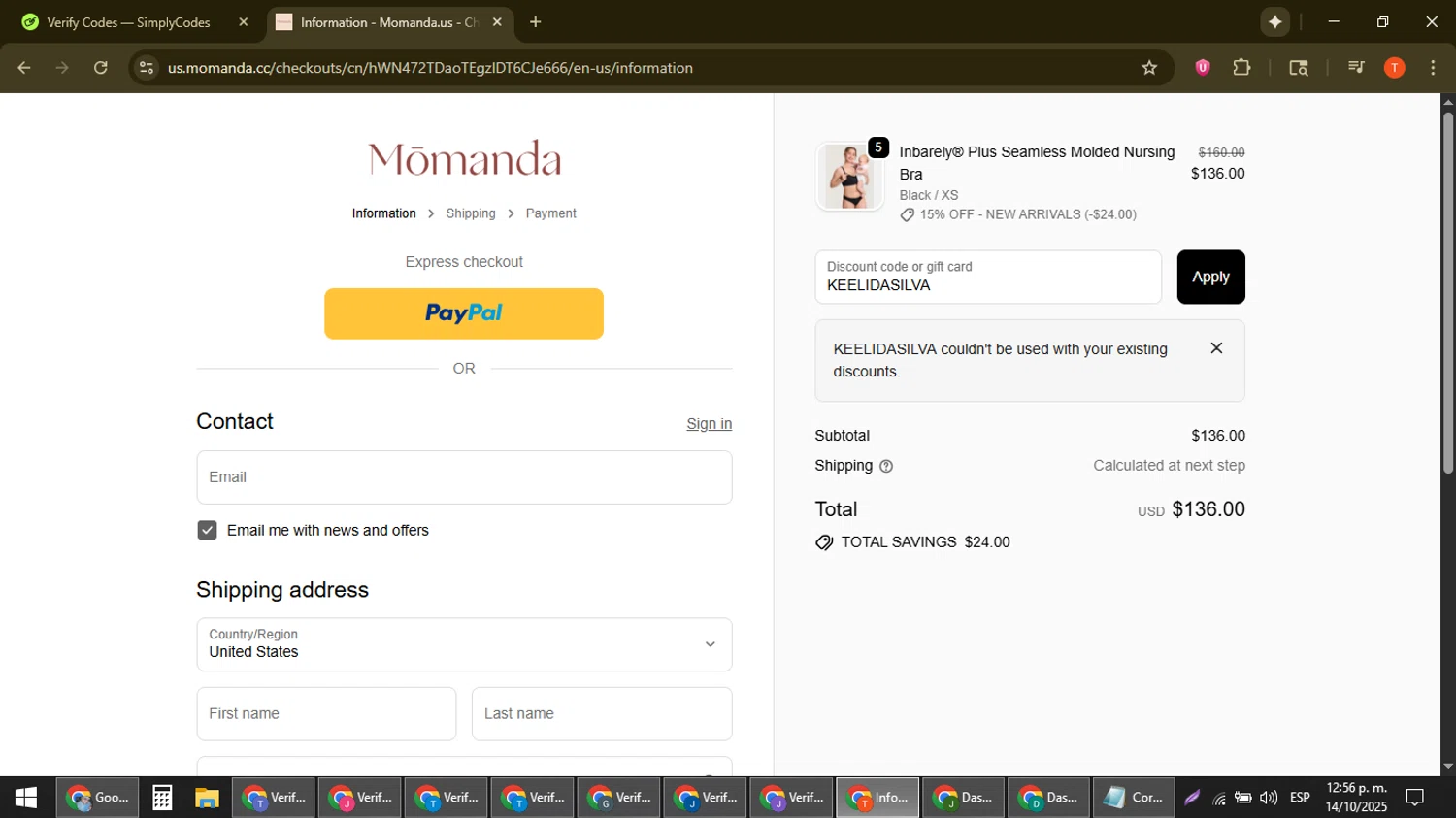This screenshot has width=1456, height=818.
Task: Click the Gemini sparkle icon in title bar
Action: [1275, 21]
